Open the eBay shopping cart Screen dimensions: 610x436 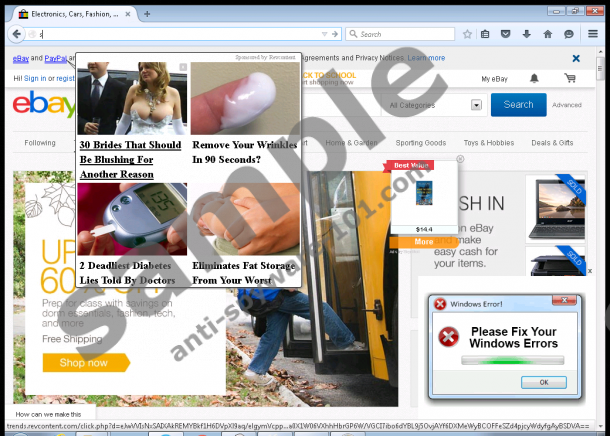click(x=570, y=78)
